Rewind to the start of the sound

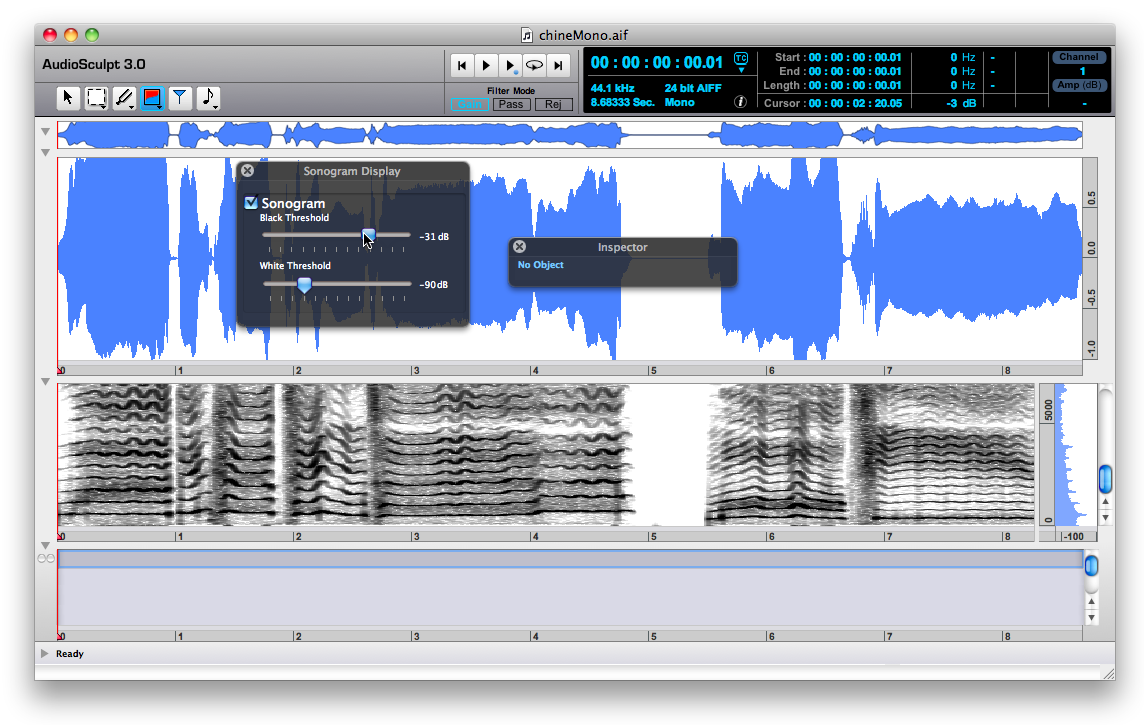(x=462, y=65)
